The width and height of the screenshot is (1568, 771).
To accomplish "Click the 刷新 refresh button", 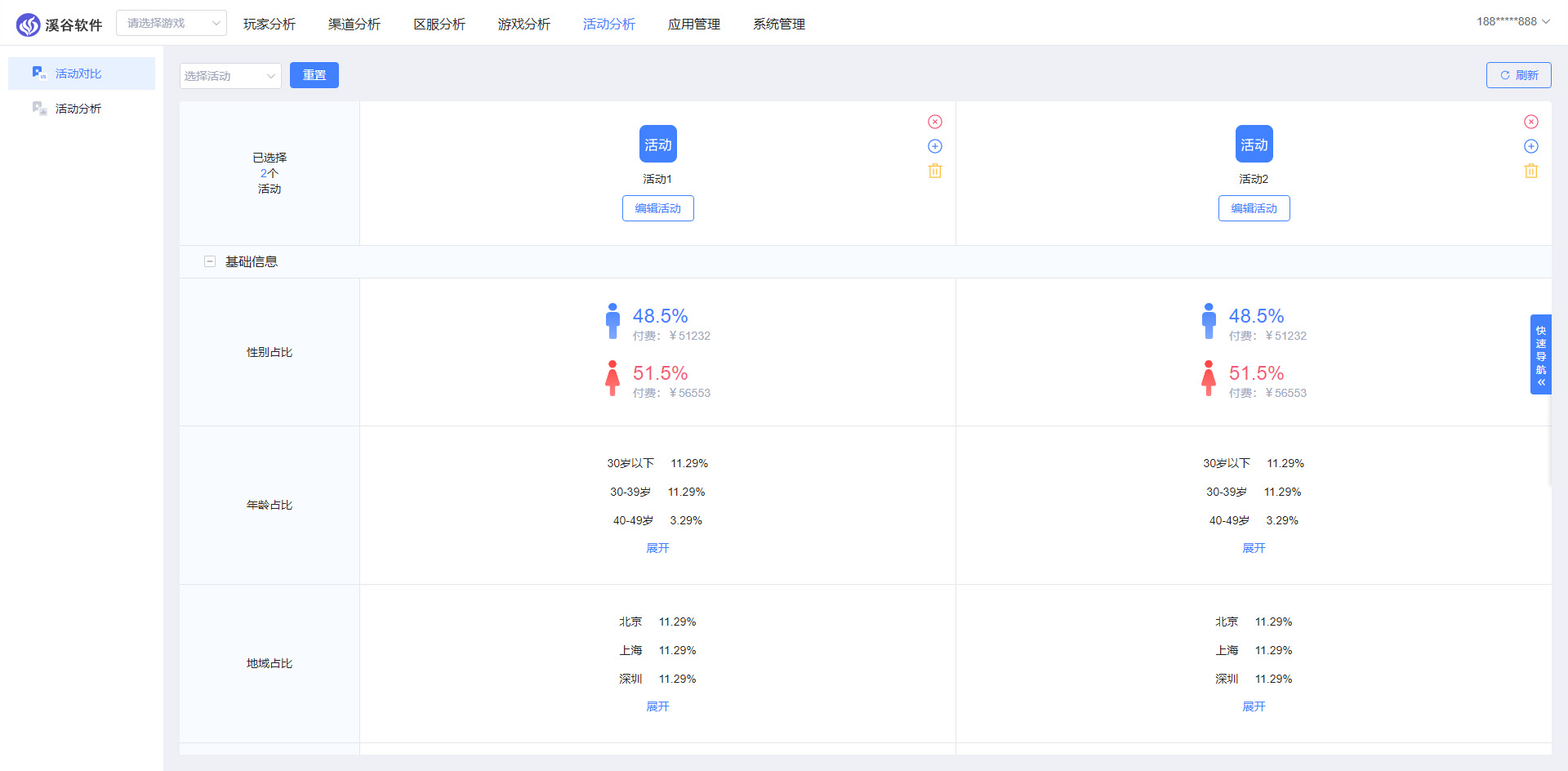I will point(1519,75).
